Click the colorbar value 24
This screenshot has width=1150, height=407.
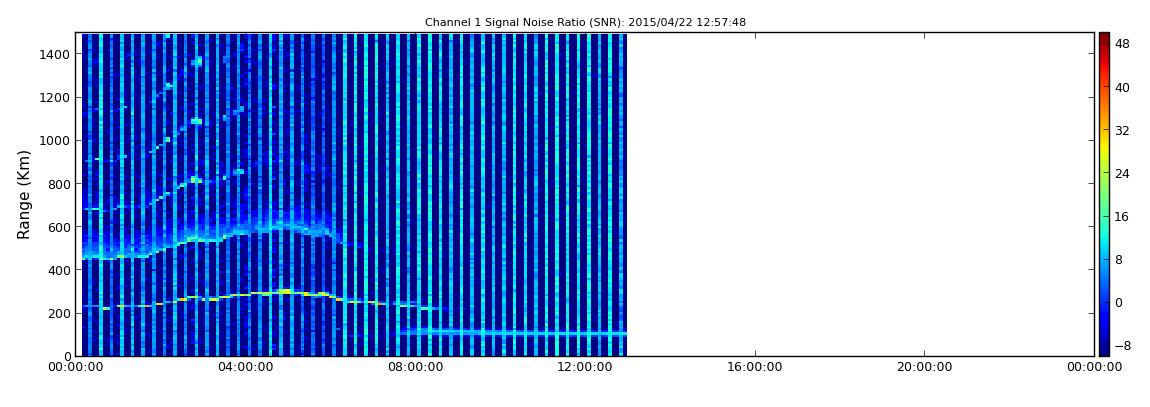[x=1122, y=174]
